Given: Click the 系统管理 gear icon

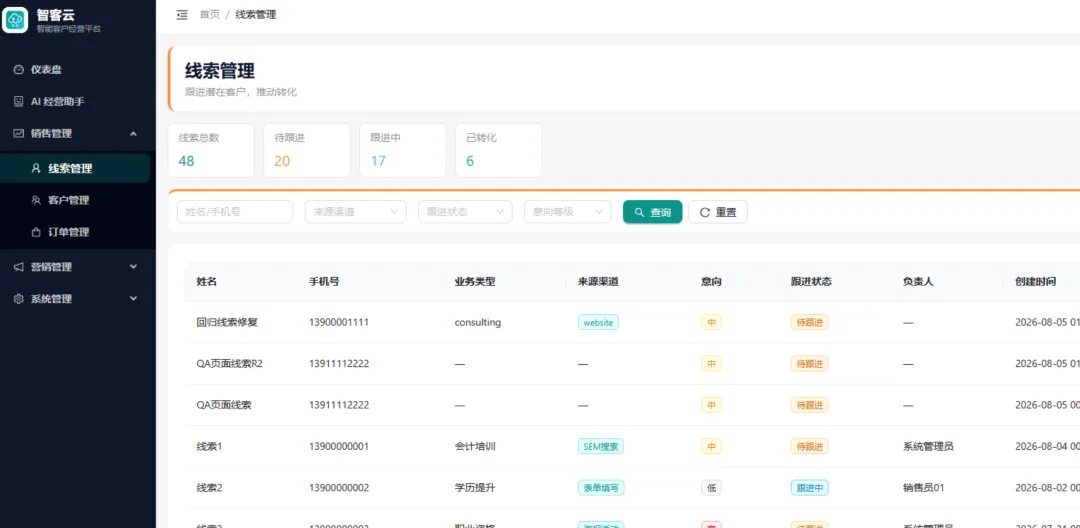Looking at the screenshot, I should [19, 299].
